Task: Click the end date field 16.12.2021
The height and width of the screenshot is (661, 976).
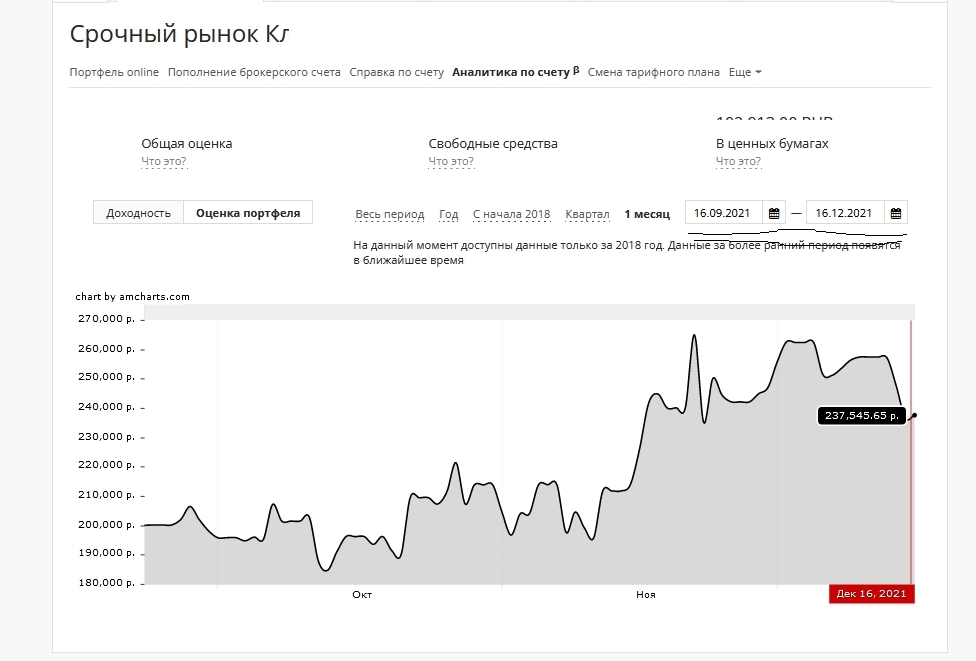Action: [x=845, y=213]
